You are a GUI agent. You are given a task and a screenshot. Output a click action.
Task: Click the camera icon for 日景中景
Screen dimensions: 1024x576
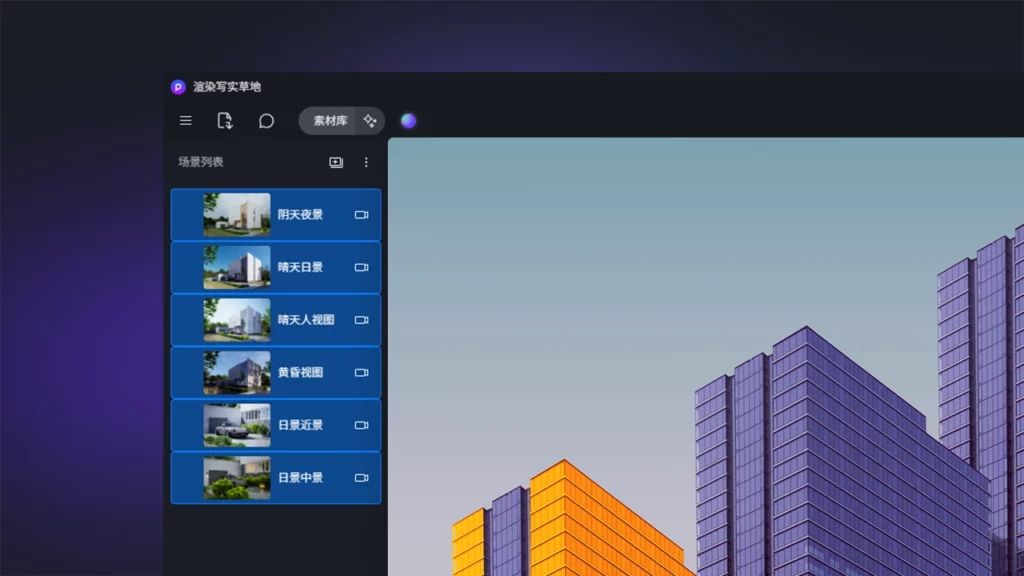point(361,478)
